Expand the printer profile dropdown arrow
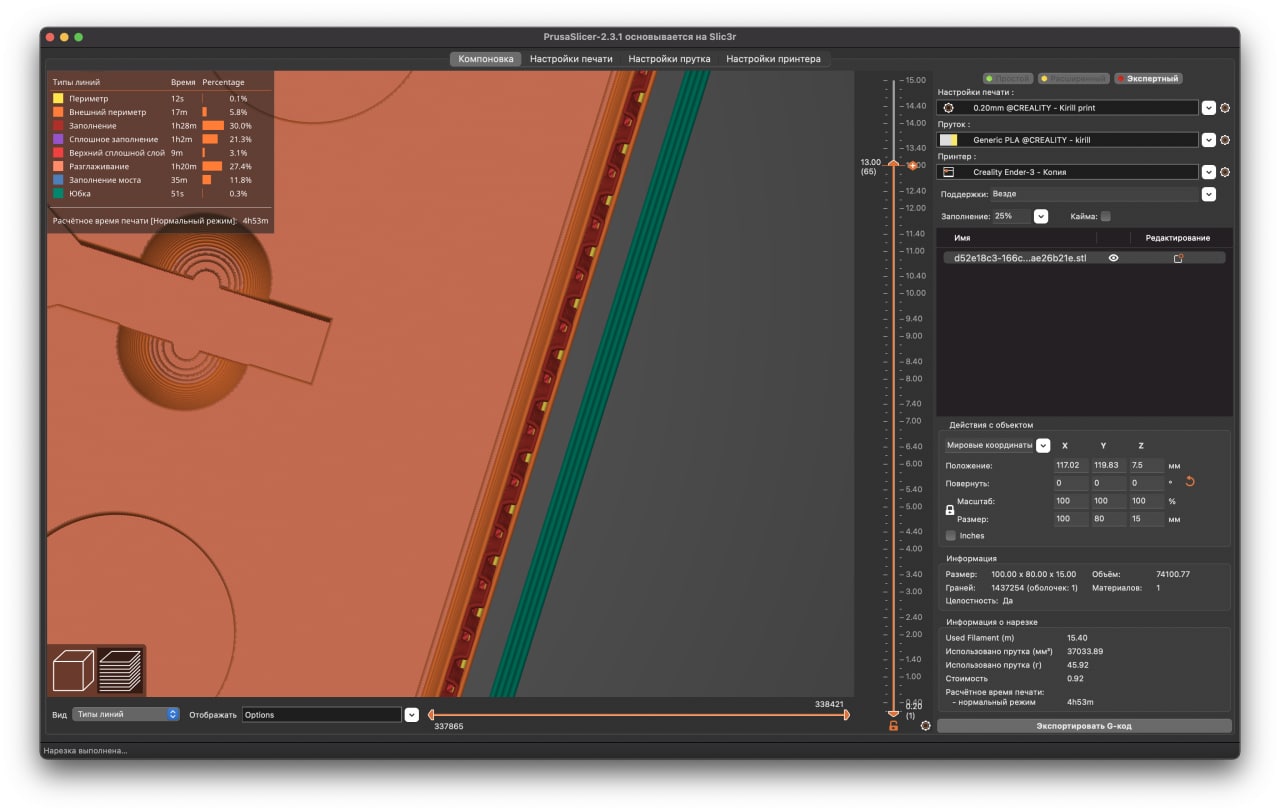Viewport: 1280px width, 812px height. 1208,172
